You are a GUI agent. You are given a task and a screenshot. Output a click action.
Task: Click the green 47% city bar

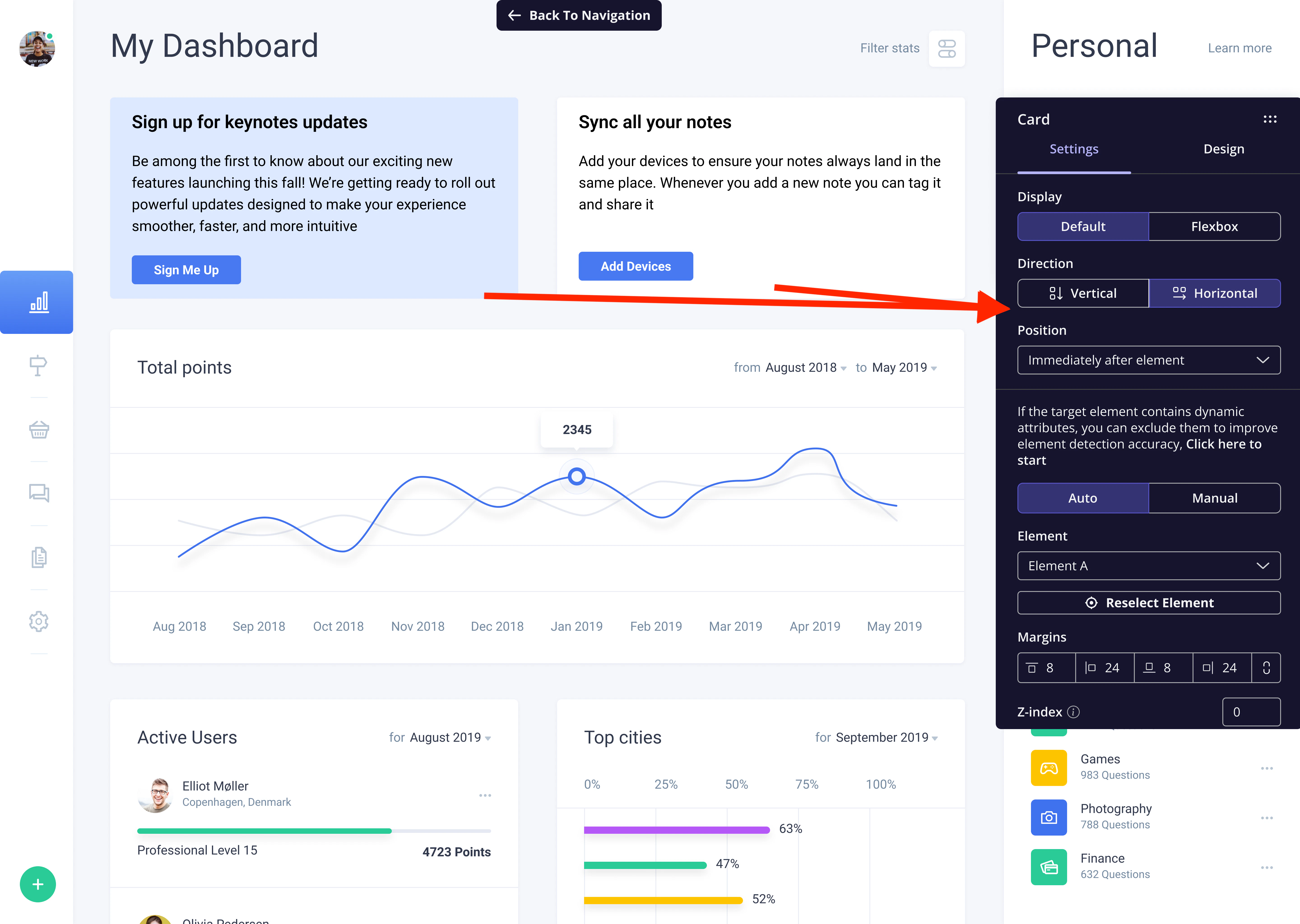click(645, 865)
